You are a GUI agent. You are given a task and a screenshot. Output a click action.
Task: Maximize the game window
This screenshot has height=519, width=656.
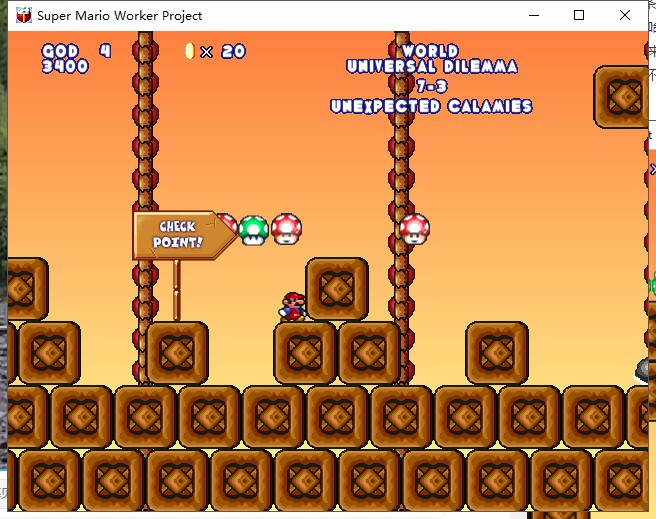579,15
